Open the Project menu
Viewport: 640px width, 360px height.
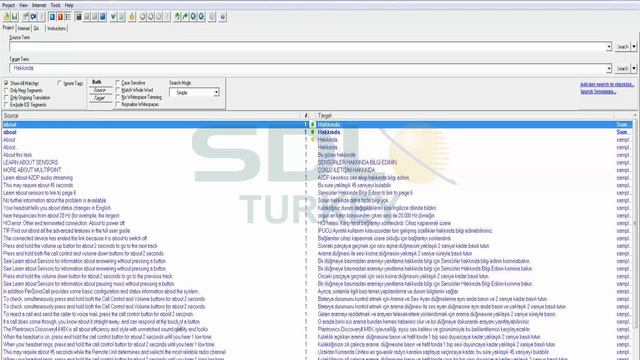[x=8, y=5]
